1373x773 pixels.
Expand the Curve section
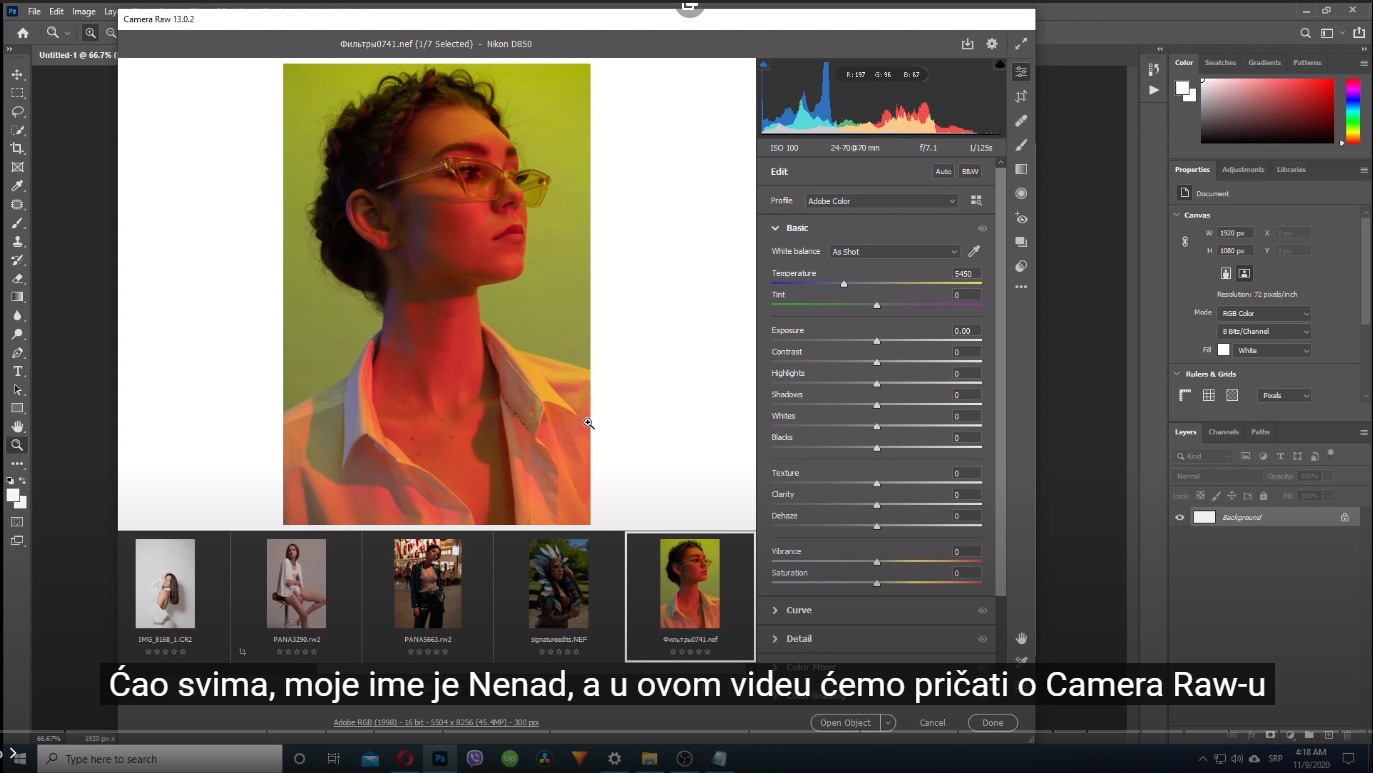point(775,610)
